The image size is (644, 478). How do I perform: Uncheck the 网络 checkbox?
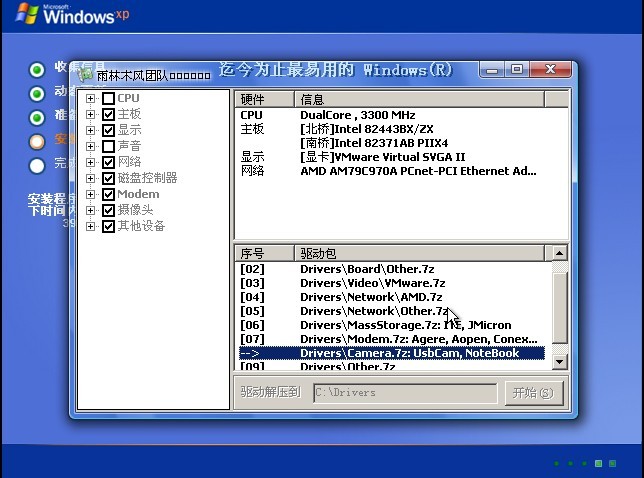[x=108, y=162]
